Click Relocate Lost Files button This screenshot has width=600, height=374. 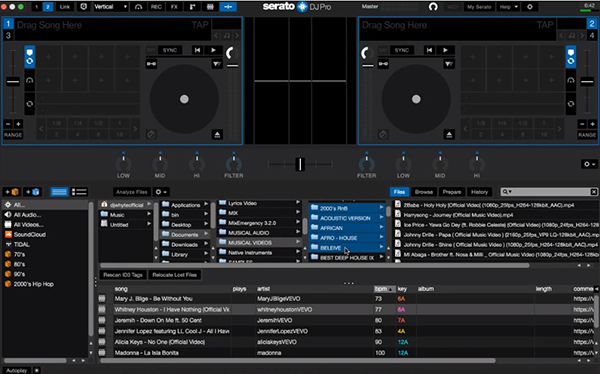174,275
